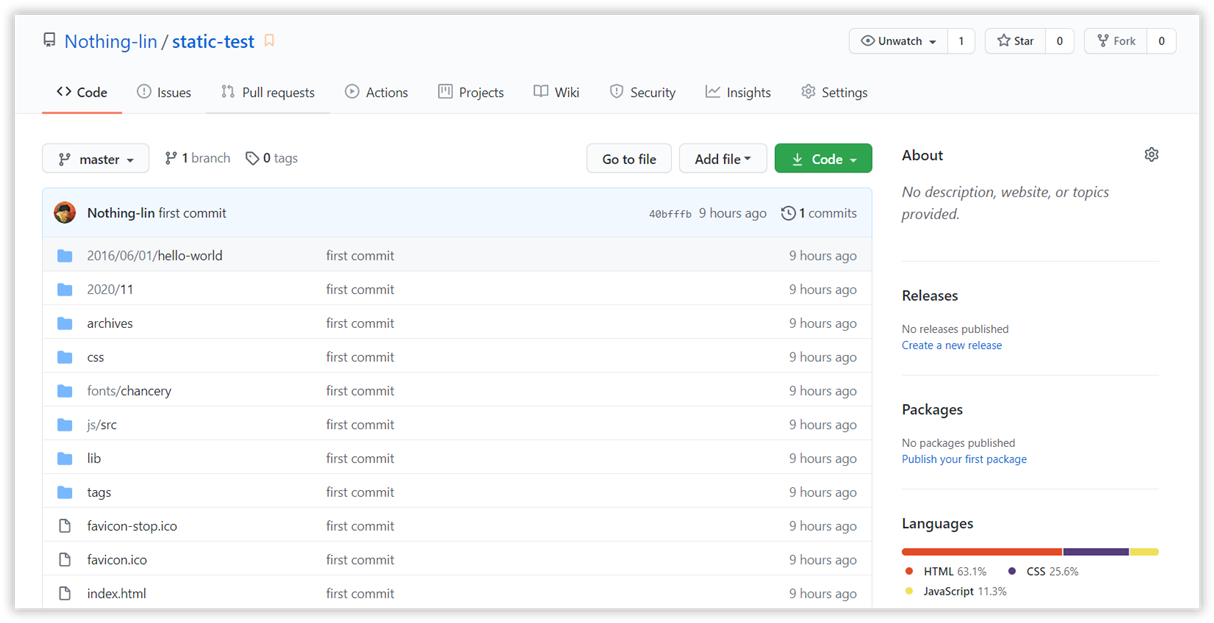Screen dimensions: 1214x623
Task: Click the tags icon next to 0 tags
Action: pyautogui.click(x=252, y=158)
